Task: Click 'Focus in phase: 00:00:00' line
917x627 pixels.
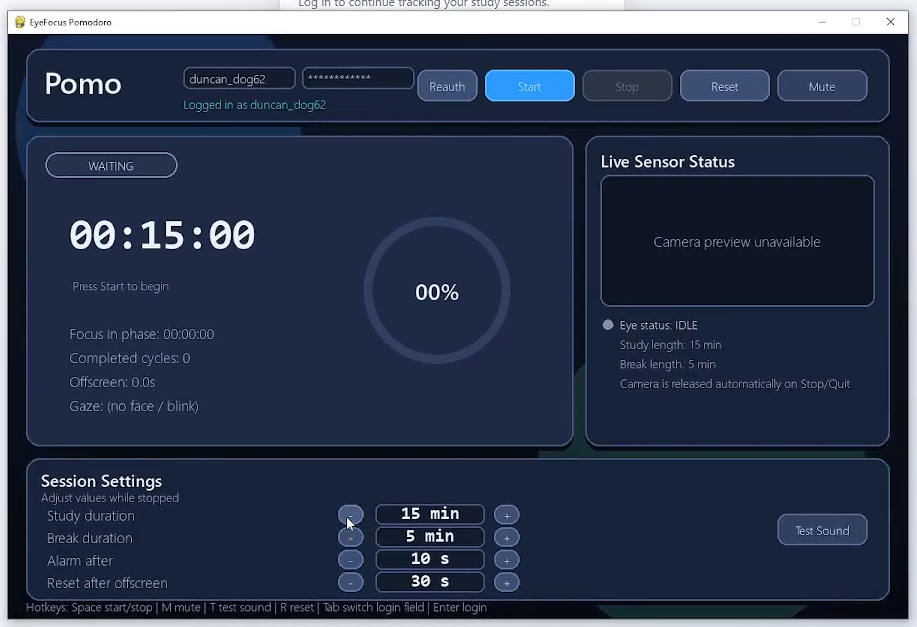Action: pyautogui.click(x=142, y=334)
